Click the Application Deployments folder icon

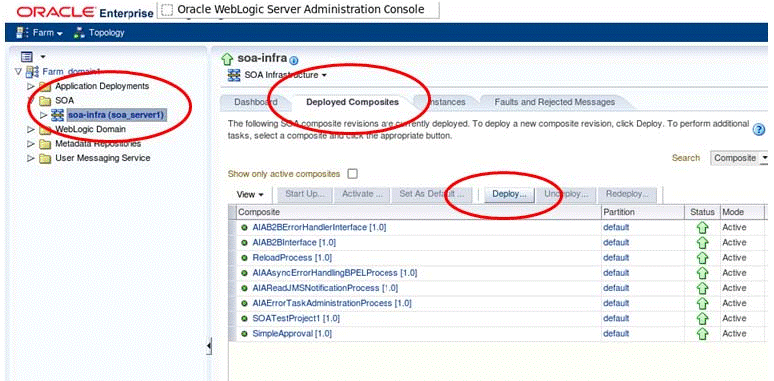click(x=45, y=86)
